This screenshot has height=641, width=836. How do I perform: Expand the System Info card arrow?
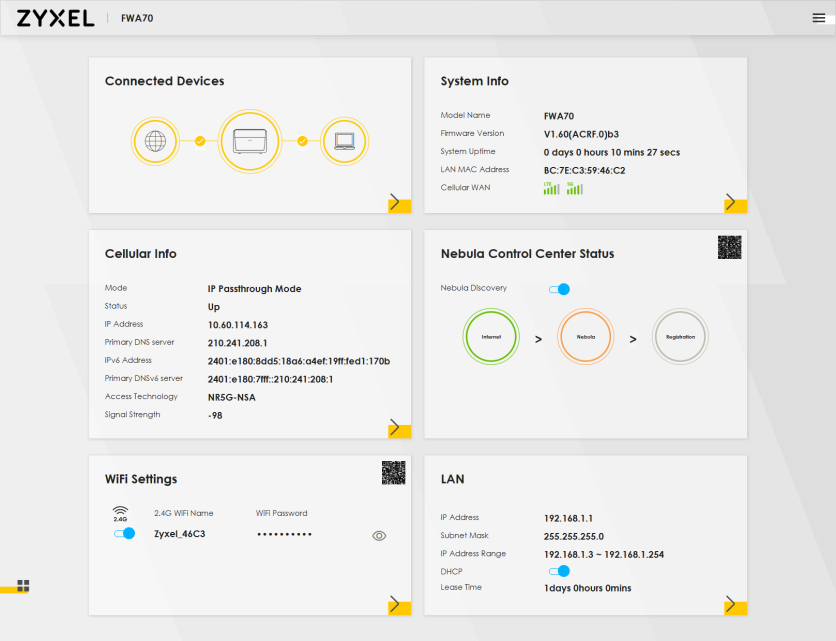734,203
